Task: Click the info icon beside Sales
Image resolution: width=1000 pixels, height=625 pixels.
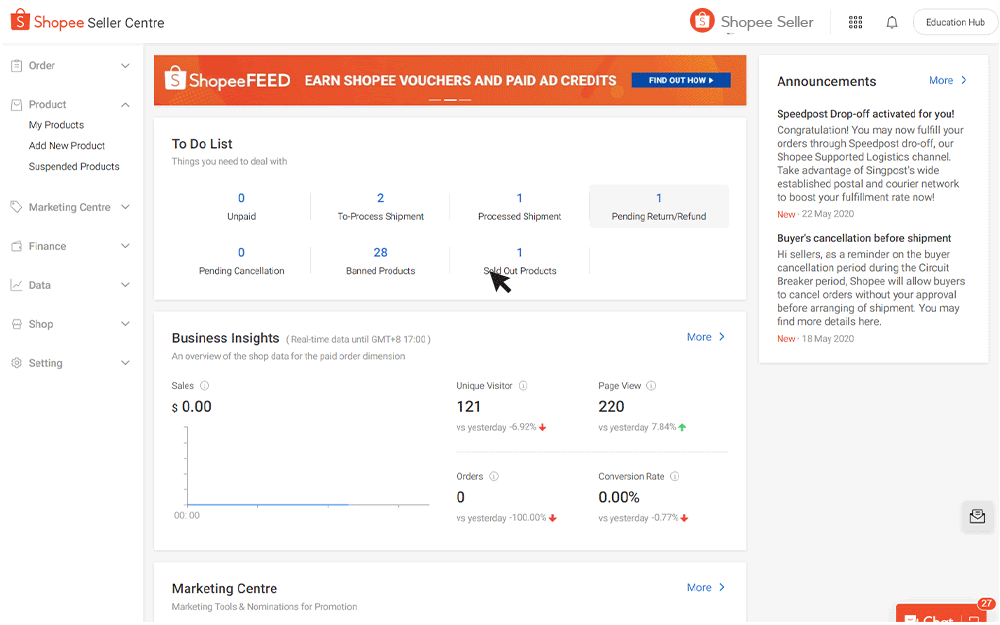Action: (205, 386)
